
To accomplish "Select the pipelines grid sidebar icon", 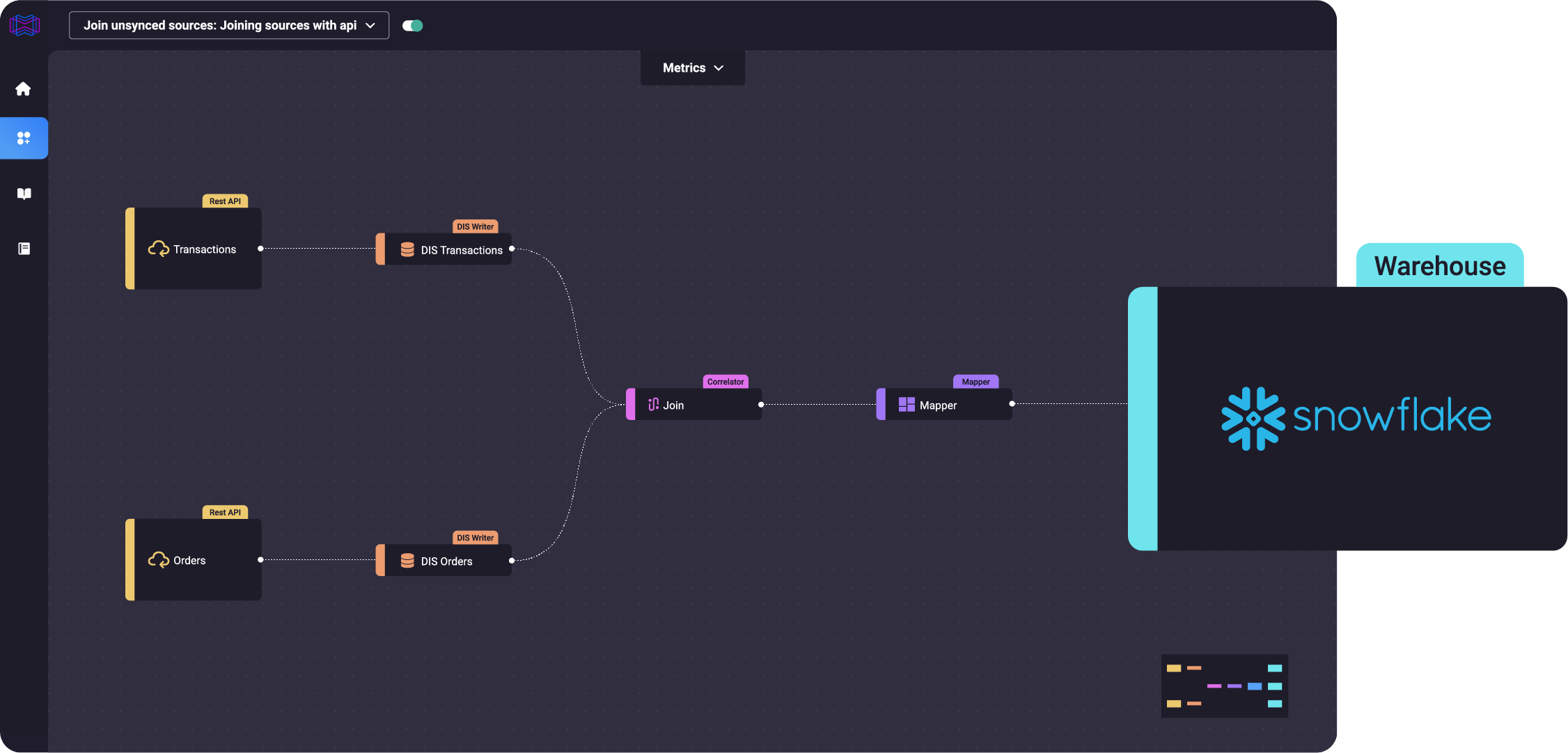I will pyautogui.click(x=24, y=138).
